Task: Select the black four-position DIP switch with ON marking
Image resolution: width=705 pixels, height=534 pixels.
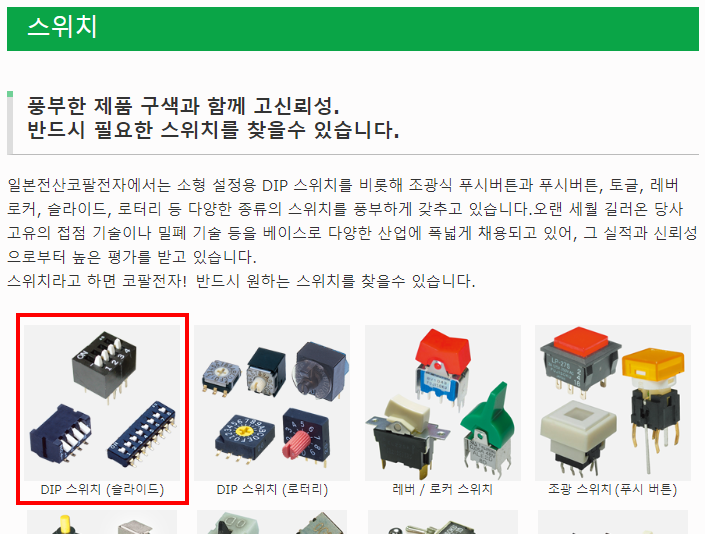Action: coord(104,366)
